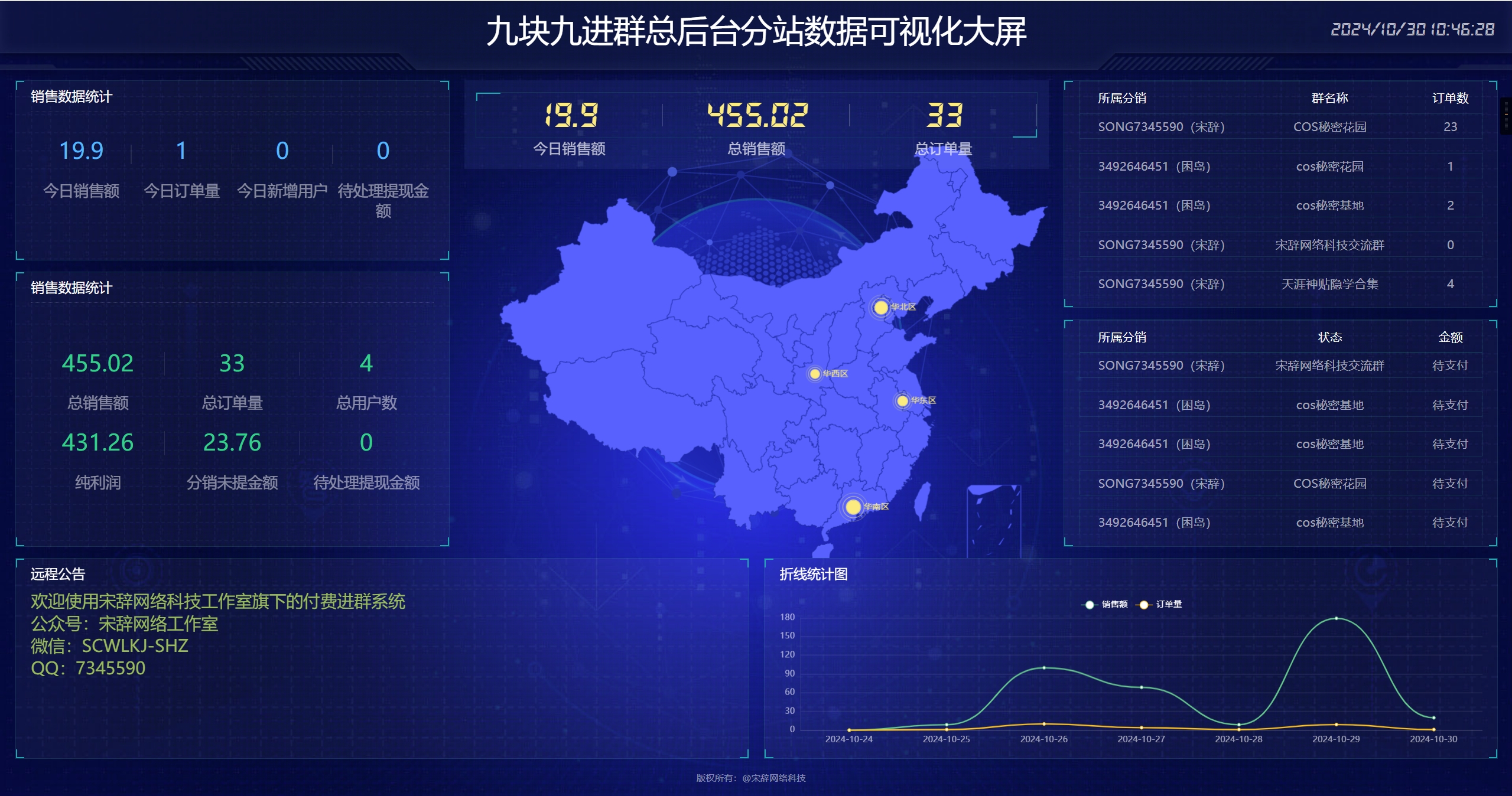Click the 订单量 legend circle icon
The width and height of the screenshot is (1512, 796).
(1143, 605)
